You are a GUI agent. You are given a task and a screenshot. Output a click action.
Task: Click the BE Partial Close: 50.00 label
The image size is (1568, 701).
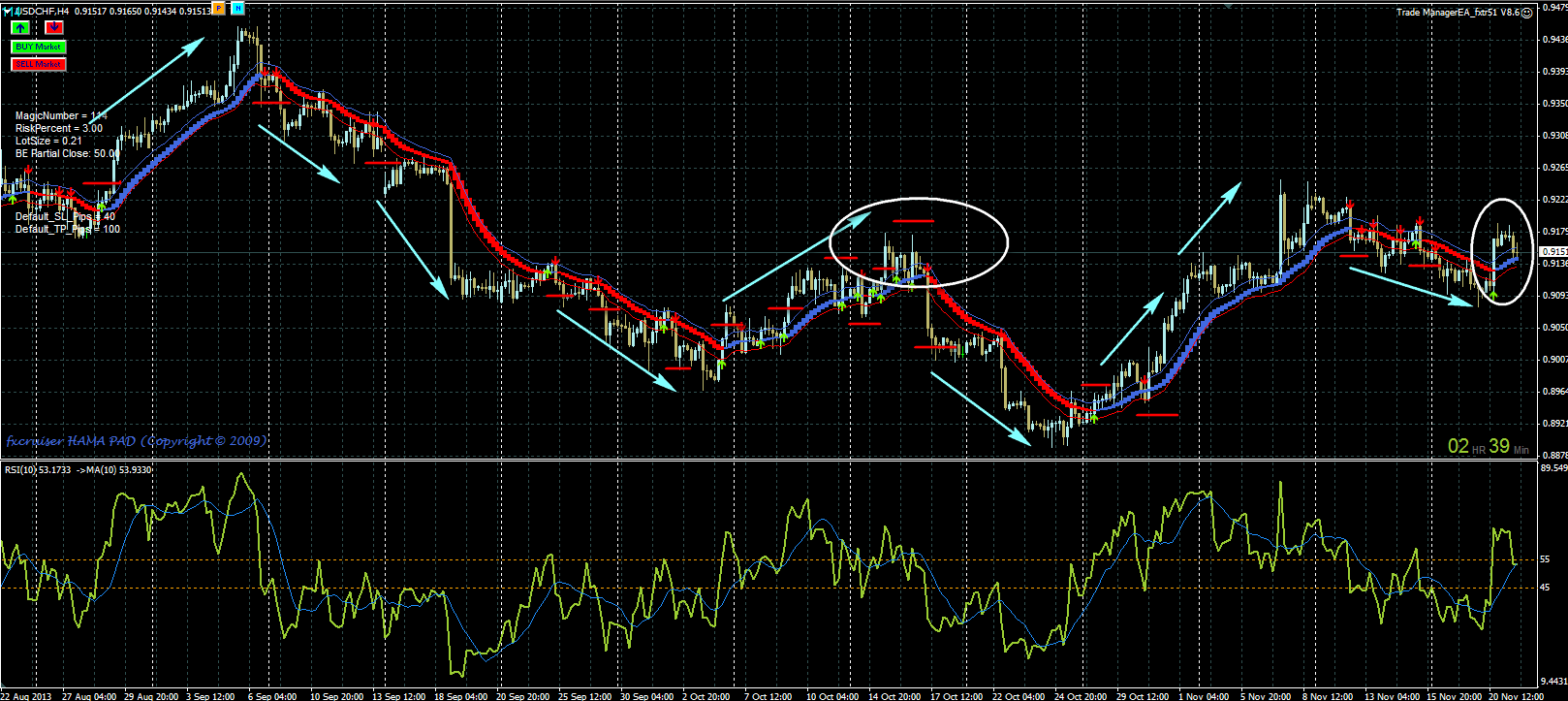67,153
